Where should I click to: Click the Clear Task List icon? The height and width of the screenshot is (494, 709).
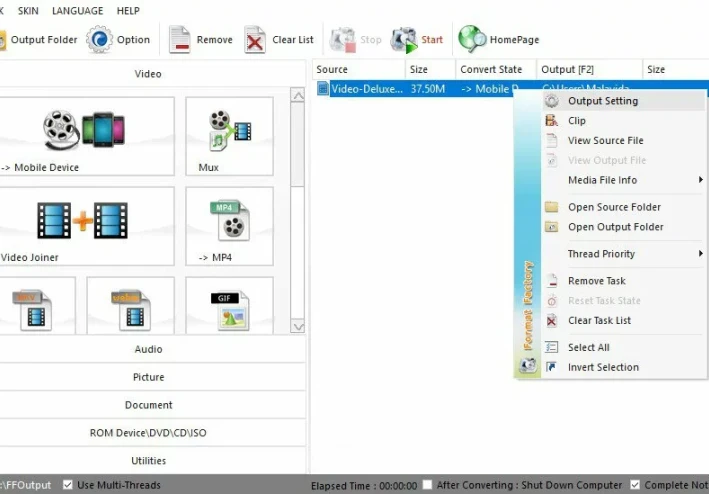[552, 320]
